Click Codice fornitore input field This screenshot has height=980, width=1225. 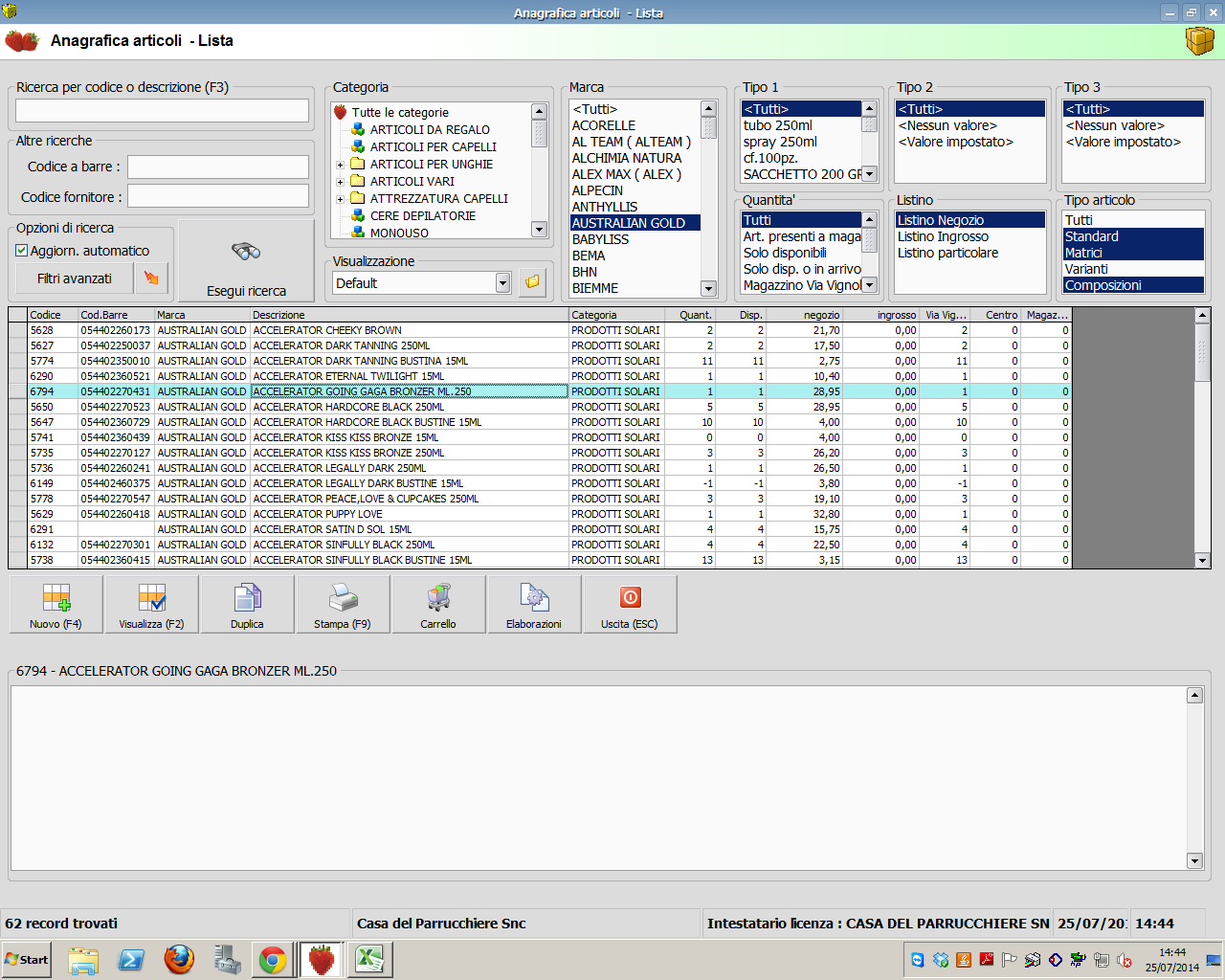tap(218, 196)
